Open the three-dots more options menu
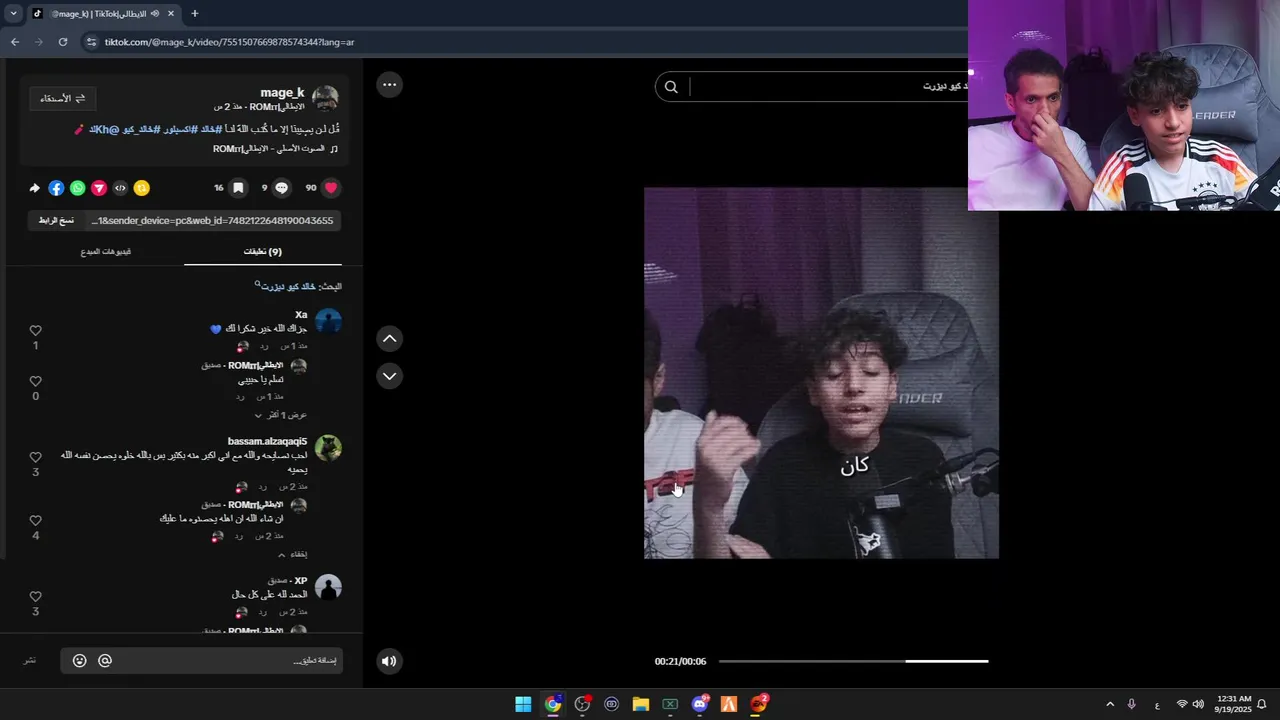 point(389,85)
